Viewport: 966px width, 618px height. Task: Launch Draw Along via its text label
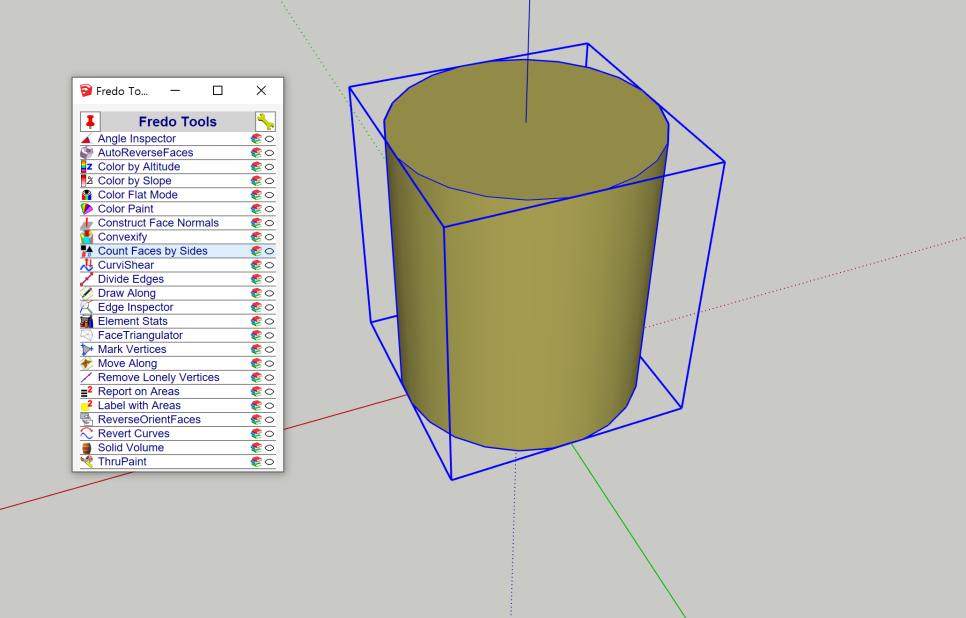pyautogui.click(x=127, y=293)
